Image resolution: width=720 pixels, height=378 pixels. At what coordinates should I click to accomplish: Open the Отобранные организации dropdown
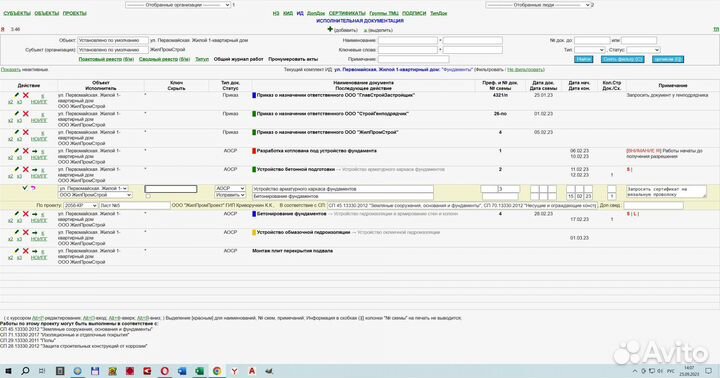[178, 5]
